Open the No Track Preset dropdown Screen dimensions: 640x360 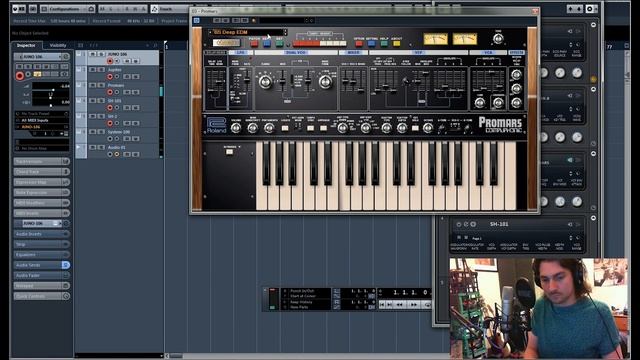pos(41,113)
